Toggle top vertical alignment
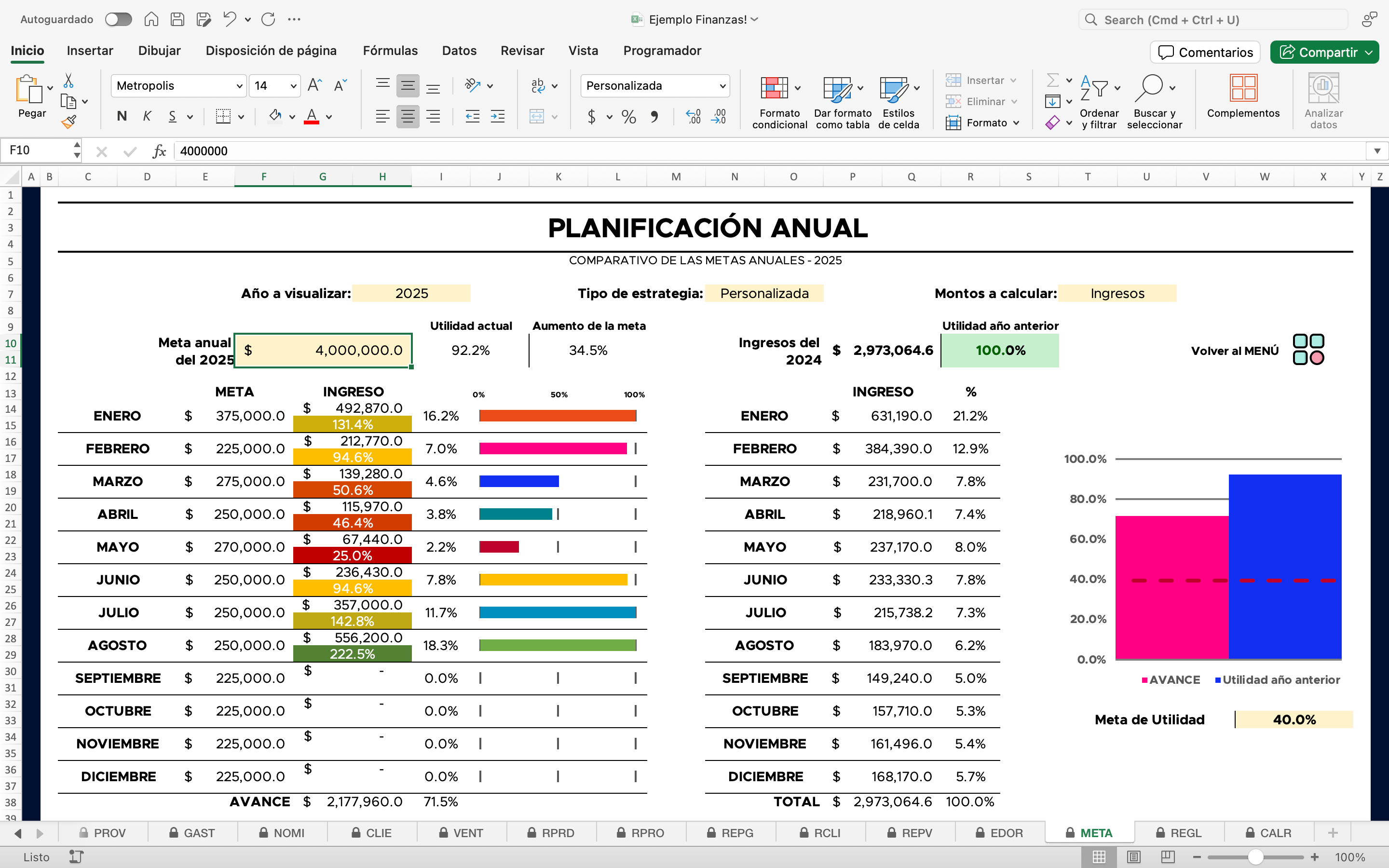The height and width of the screenshot is (868, 1389). point(383,85)
